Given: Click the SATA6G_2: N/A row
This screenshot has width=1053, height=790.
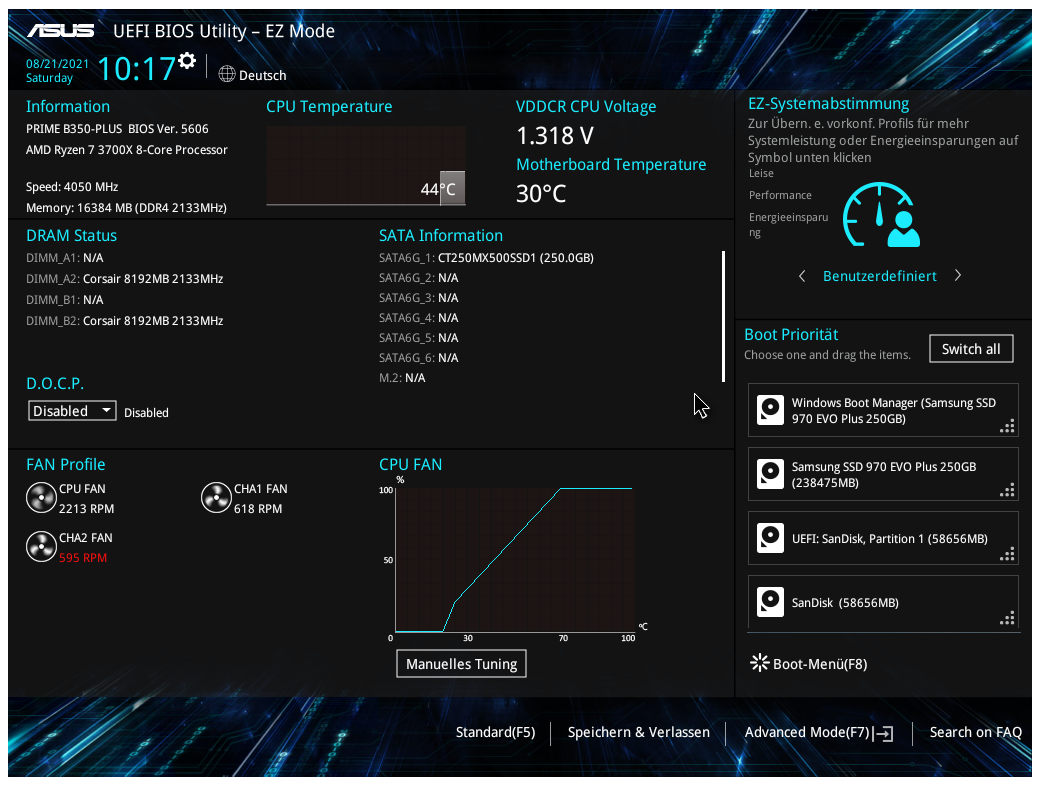Looking at the screenshot, I should [418, 278].
